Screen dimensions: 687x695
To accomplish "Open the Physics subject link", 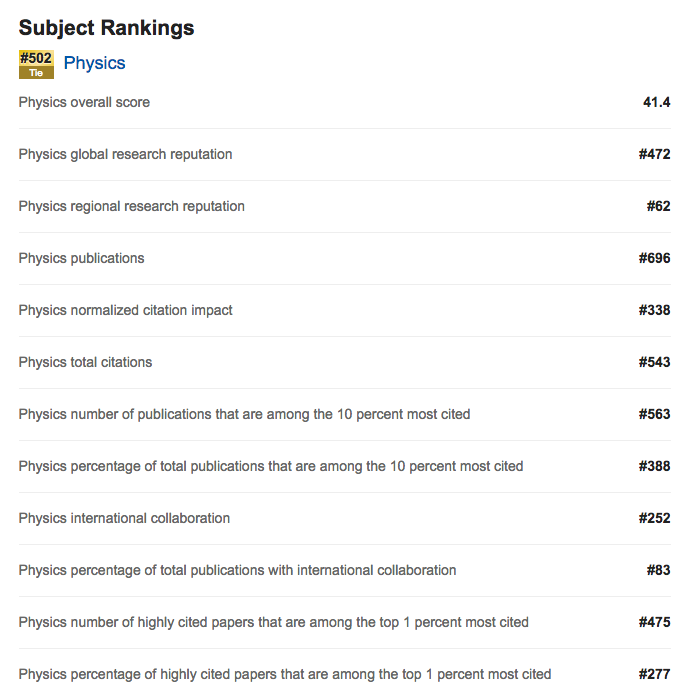I will (94, 63).
